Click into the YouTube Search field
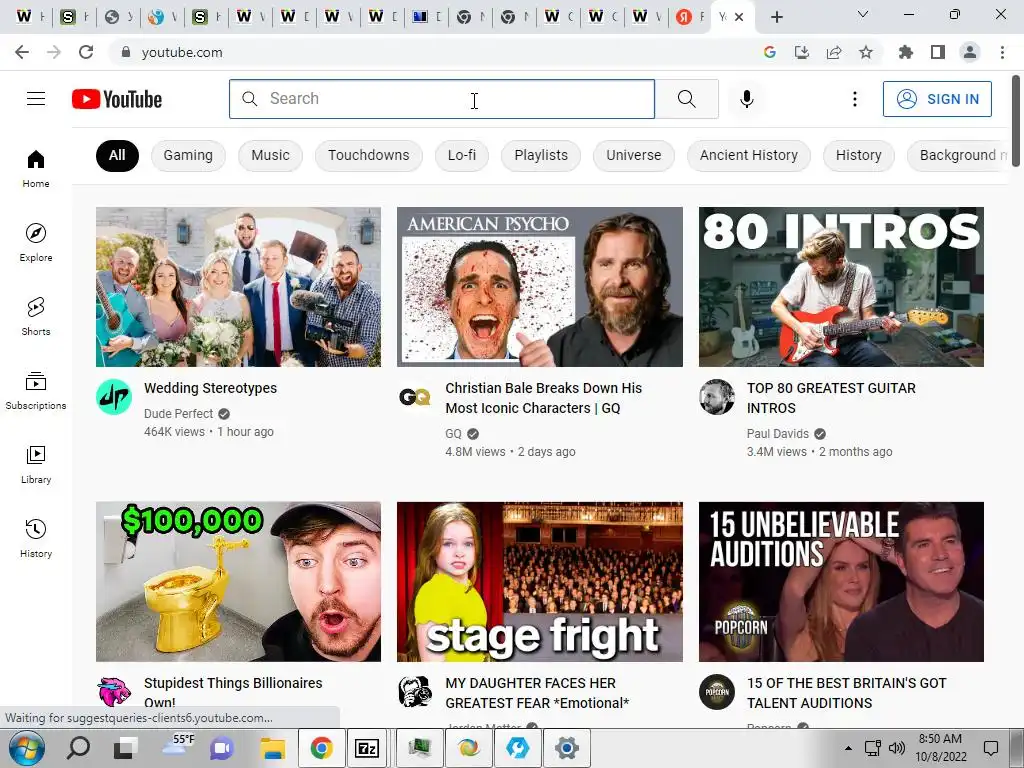Viewport: 1024px width, 768px height. pos(441,99)
